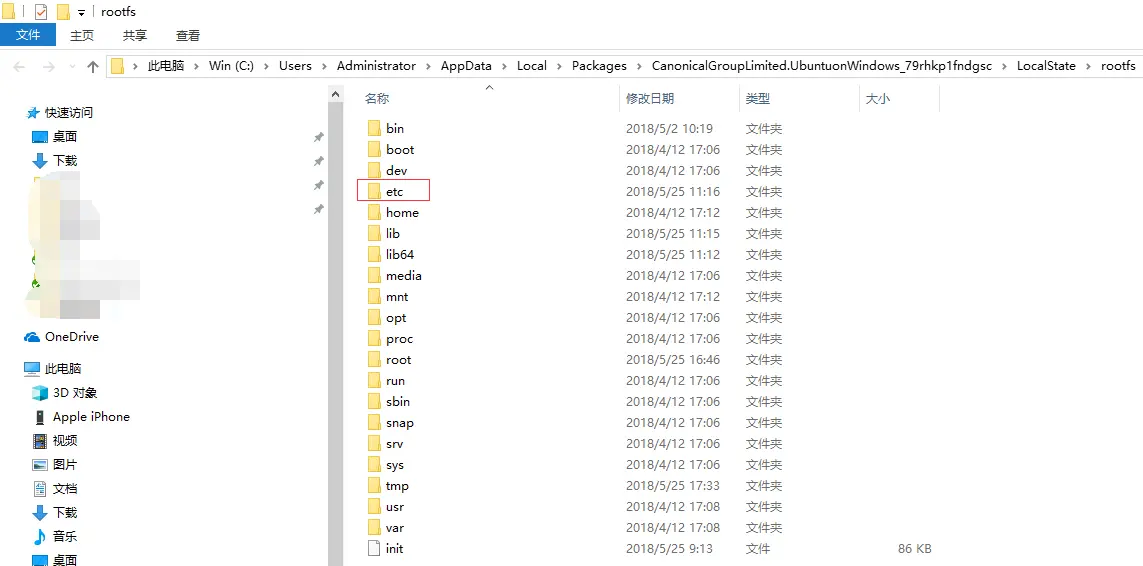Viewport: 1143px width, 566px height.
Task: Select the tmp folder name
Action: tap(397, 486)
